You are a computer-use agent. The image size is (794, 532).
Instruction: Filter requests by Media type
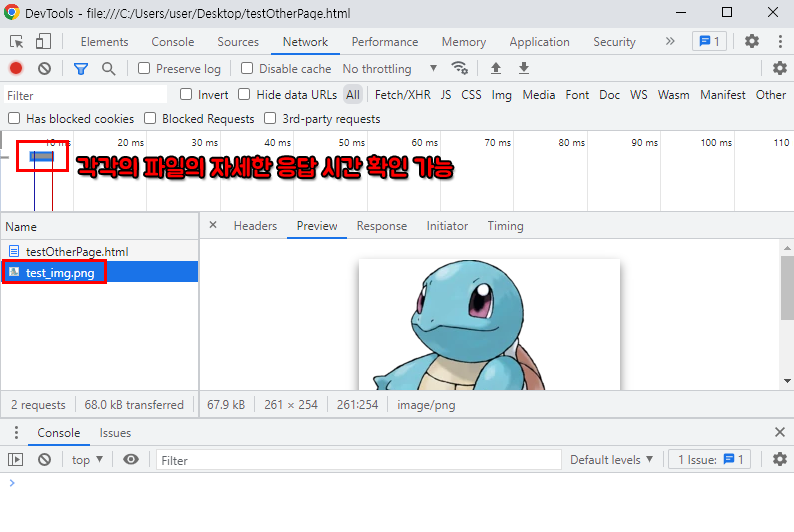[539, 95]
